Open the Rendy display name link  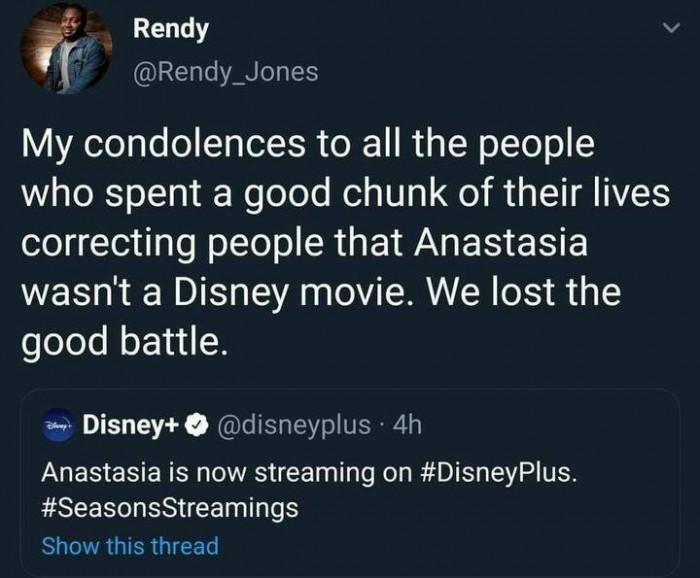[x=171, y=29]
